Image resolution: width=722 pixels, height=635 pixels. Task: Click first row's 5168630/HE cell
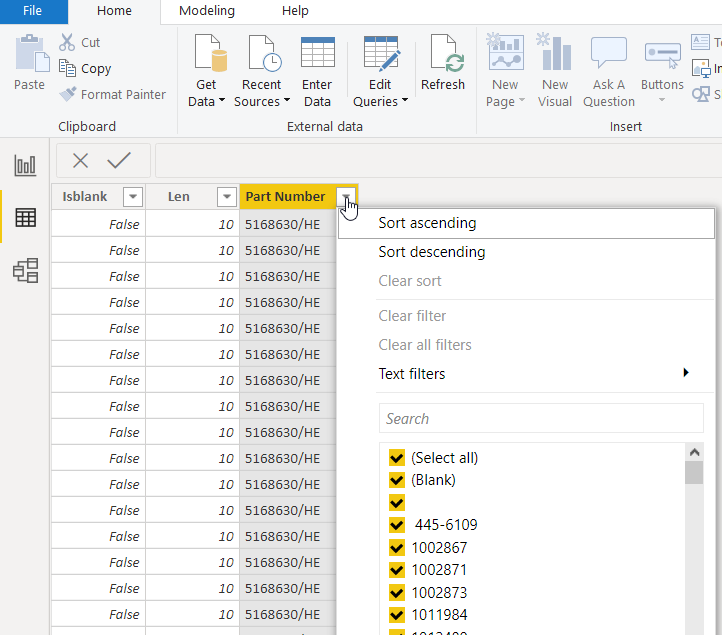point(288,224)
